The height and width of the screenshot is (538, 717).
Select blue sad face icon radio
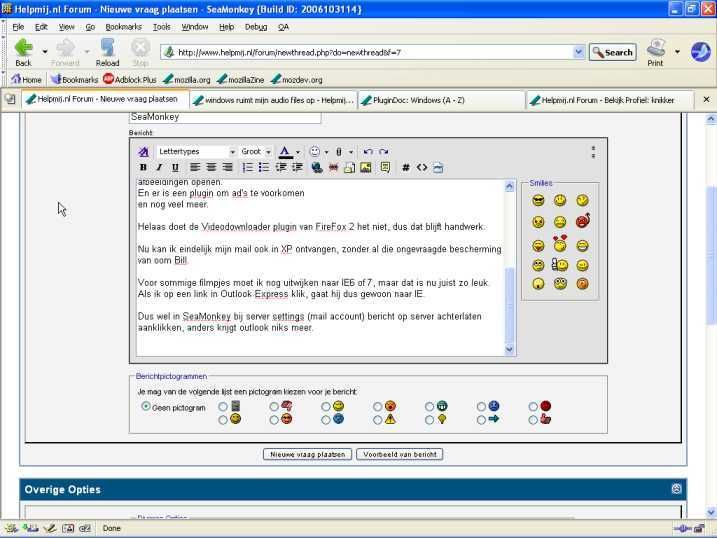tap(481, 406)
